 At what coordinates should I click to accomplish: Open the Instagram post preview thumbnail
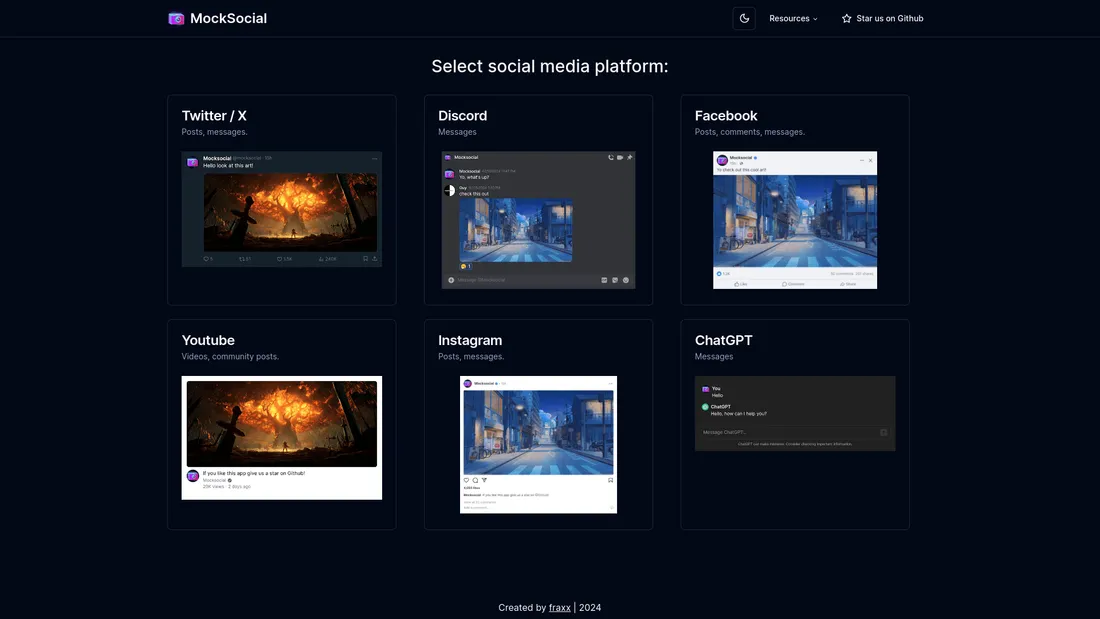tap(538, 444)
